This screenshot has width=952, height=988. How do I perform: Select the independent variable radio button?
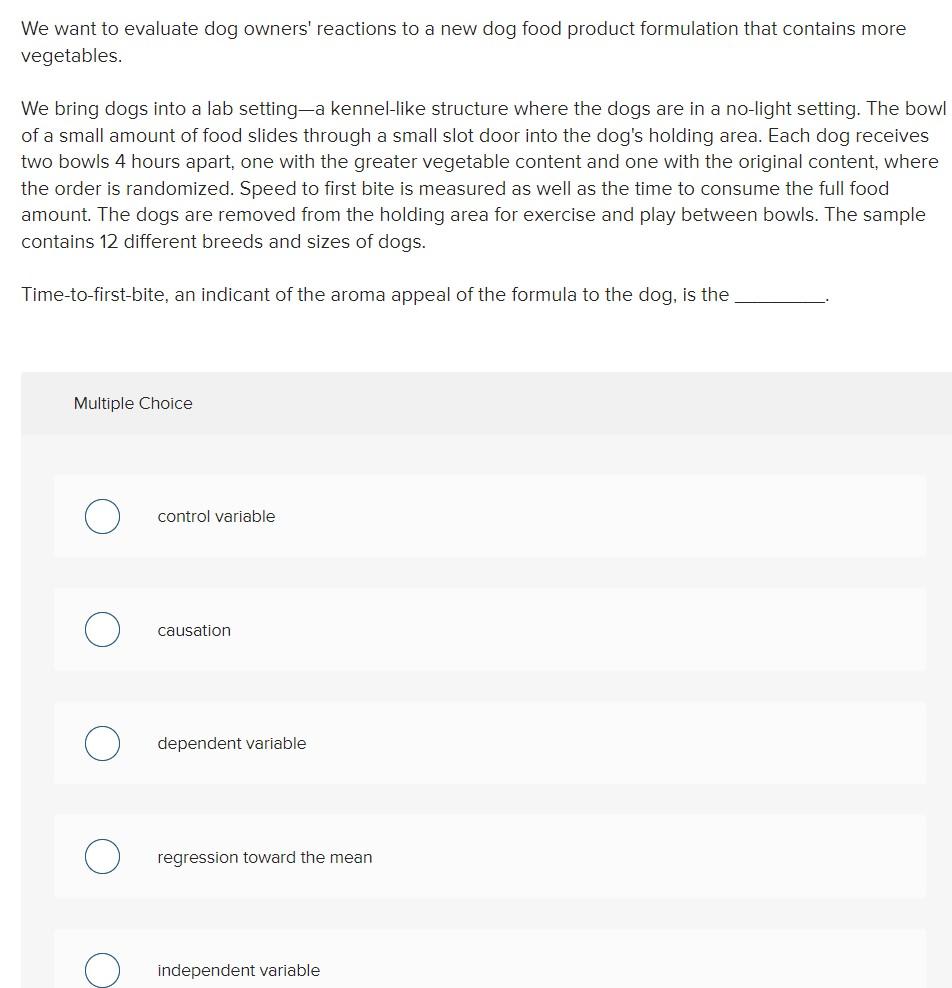(x=102, y=969)
